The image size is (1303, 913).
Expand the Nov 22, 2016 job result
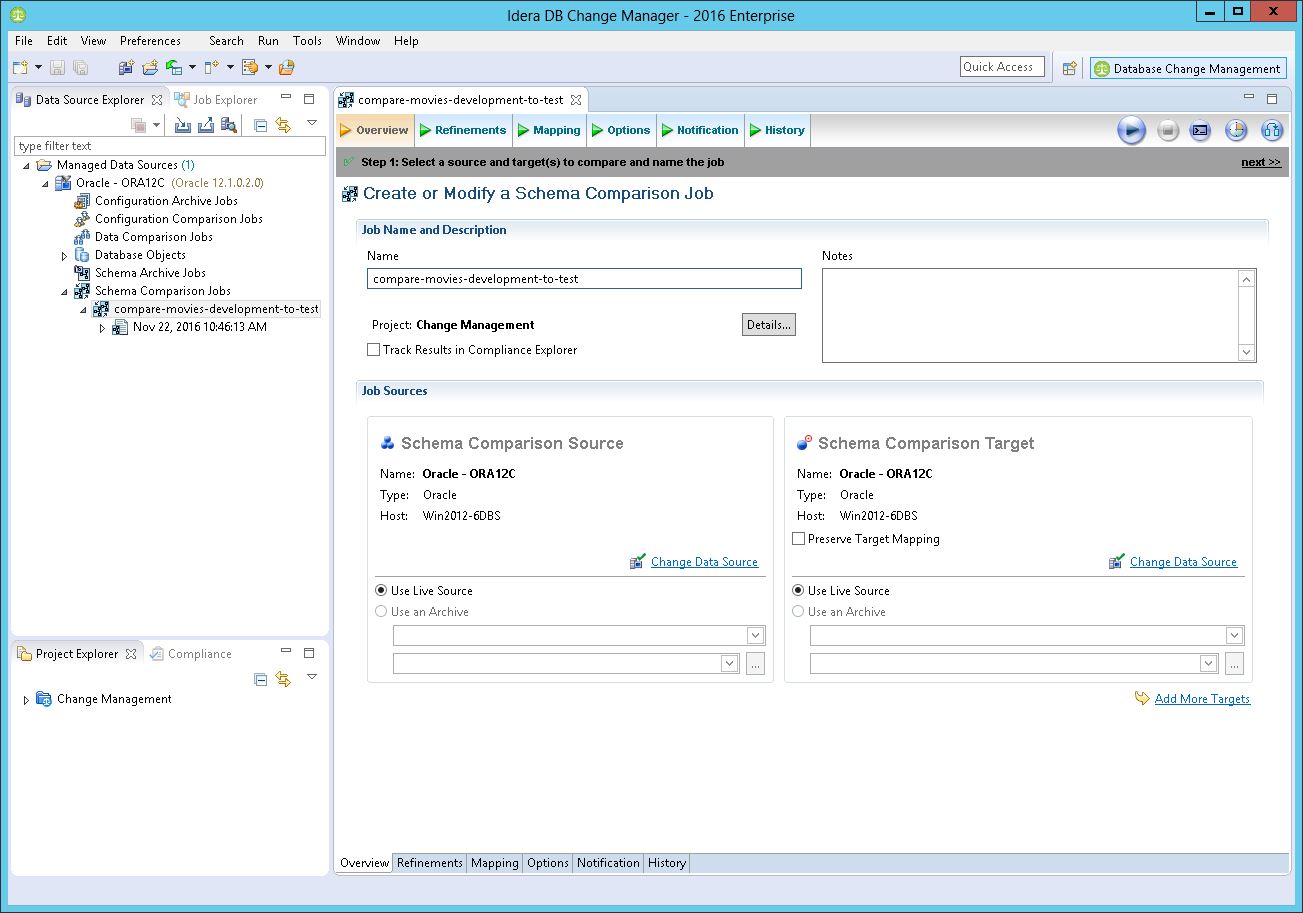pyautogui.click(x=102, y=328)
